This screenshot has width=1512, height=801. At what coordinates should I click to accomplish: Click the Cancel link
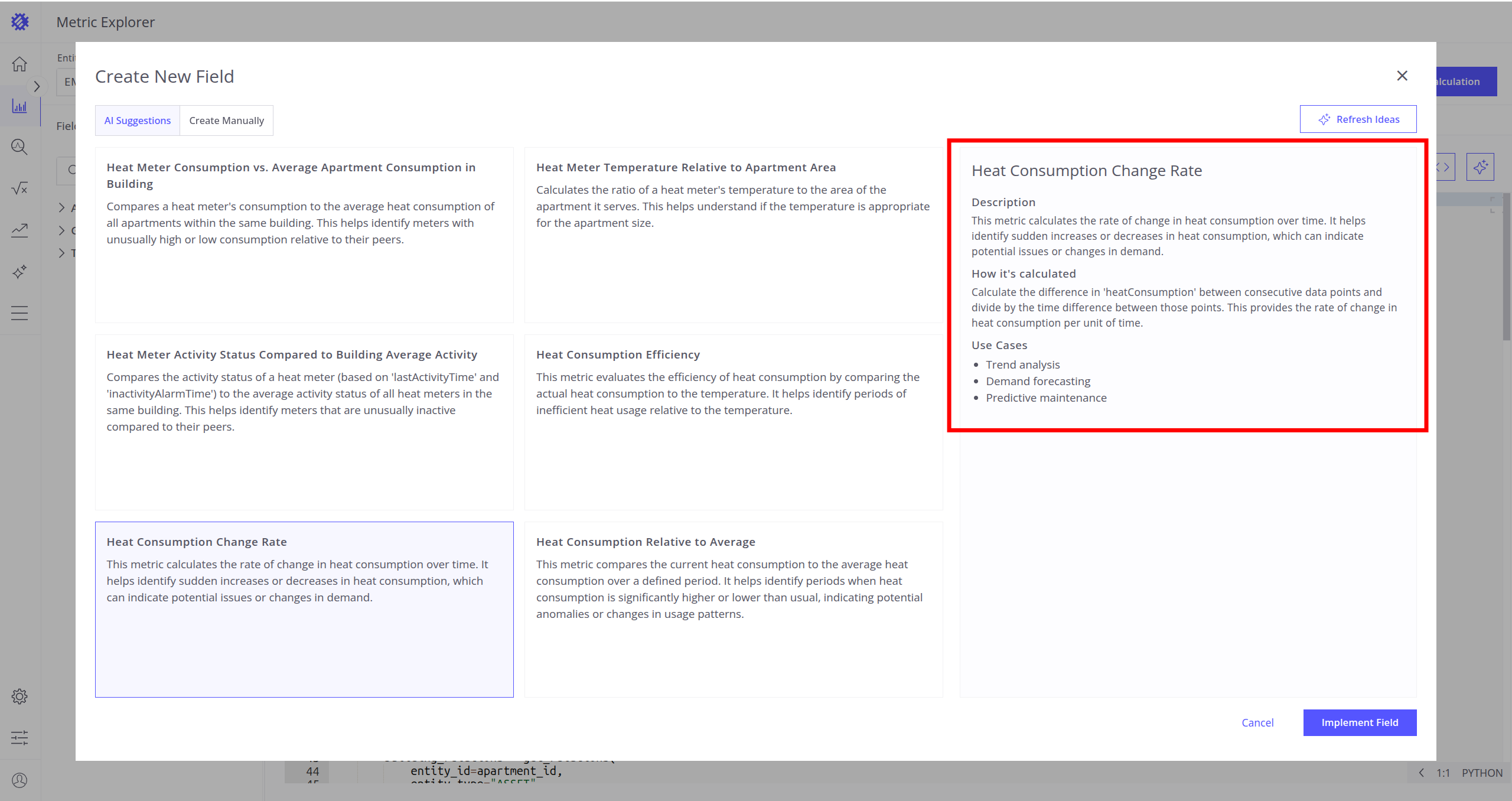[1257, 722]
